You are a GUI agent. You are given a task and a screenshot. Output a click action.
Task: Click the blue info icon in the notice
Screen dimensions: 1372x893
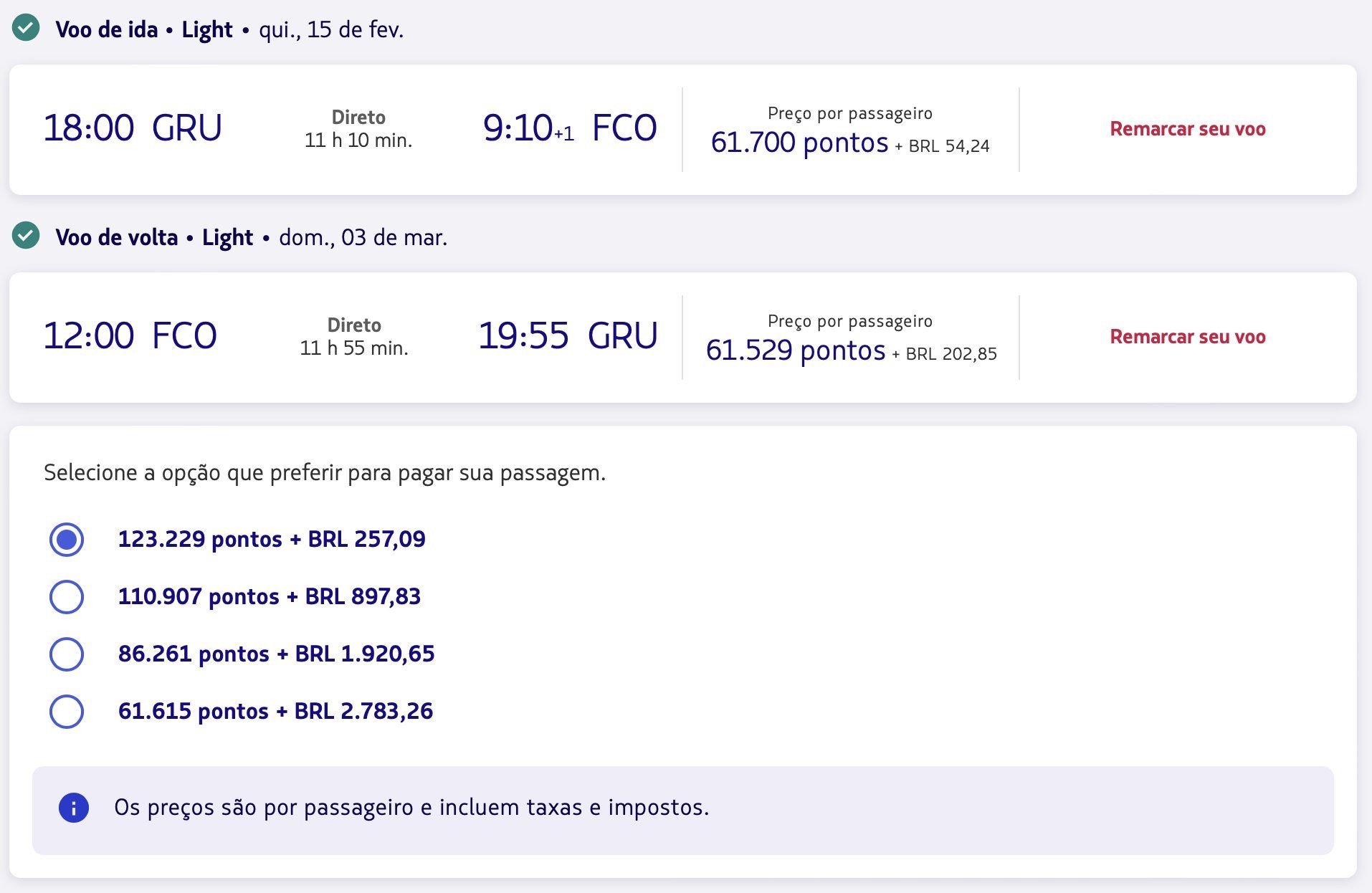coord(74,808)
